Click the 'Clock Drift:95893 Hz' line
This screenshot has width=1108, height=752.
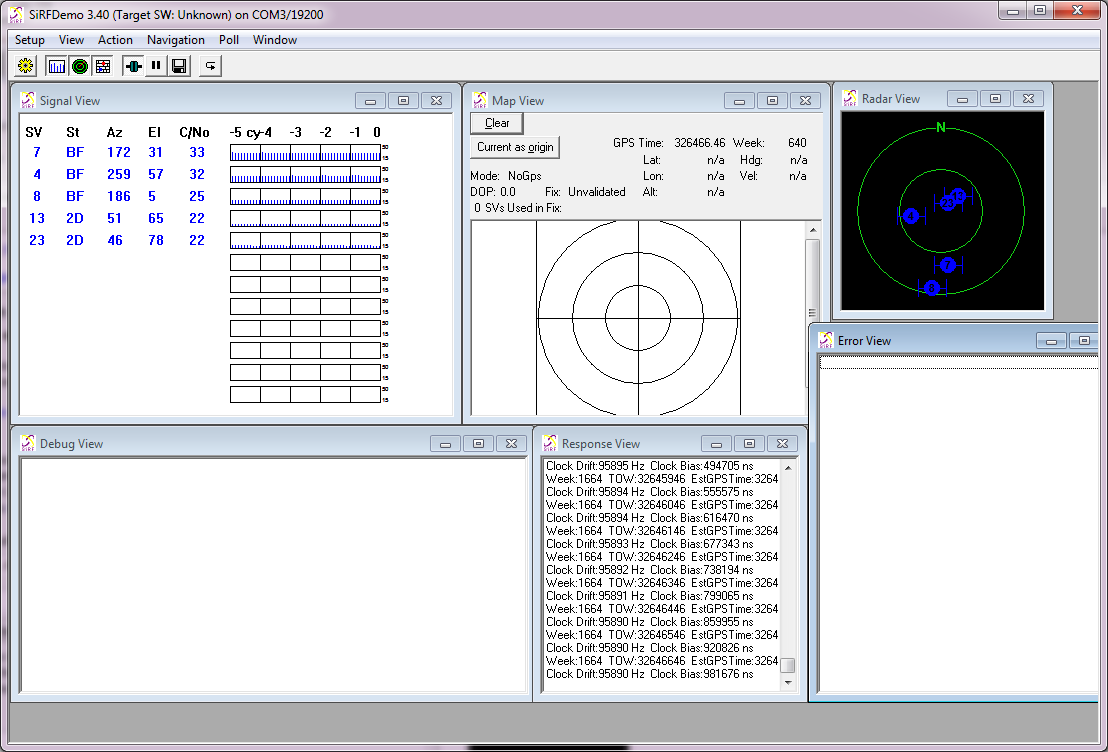tap(595, 544)
